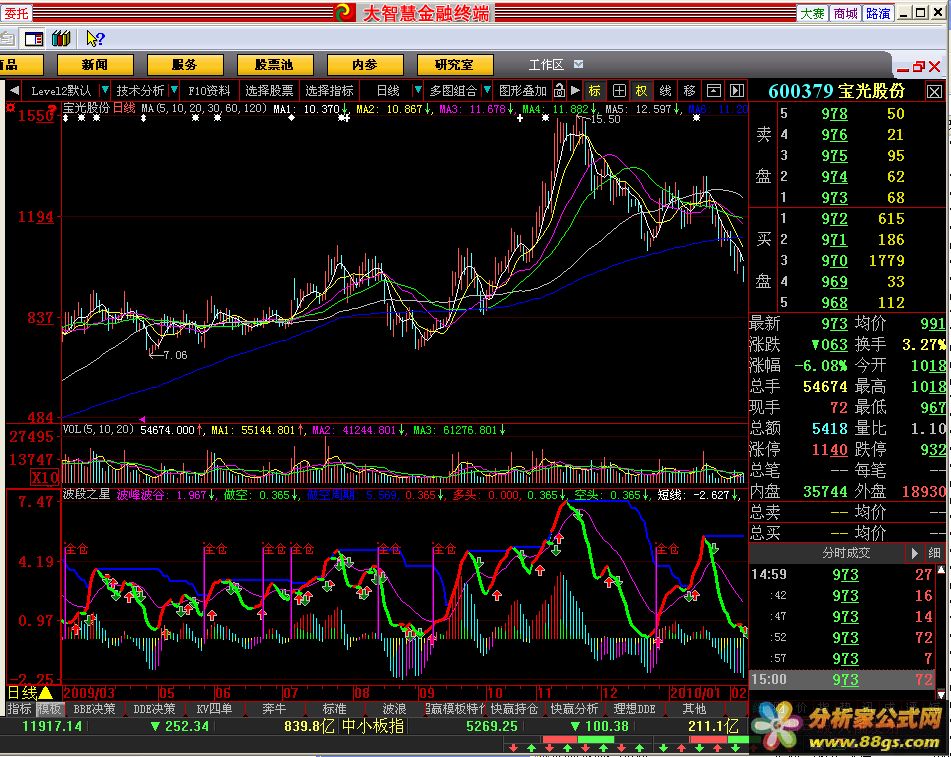Click 选择指标
This screenshot has width=951, height=757.
pyautogui.click(x=329, y=90)
